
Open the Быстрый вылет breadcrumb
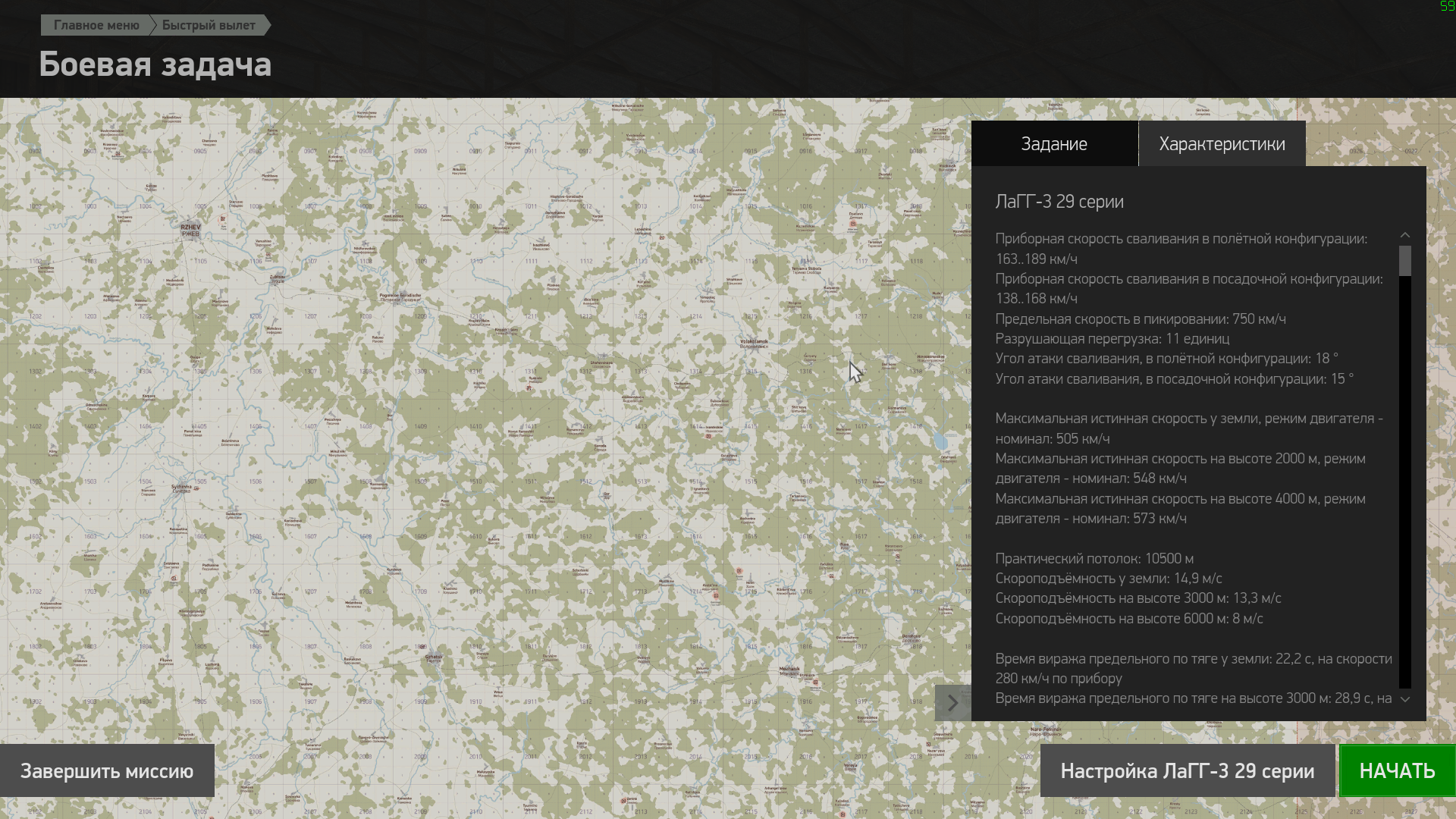(x=209, y=25)
